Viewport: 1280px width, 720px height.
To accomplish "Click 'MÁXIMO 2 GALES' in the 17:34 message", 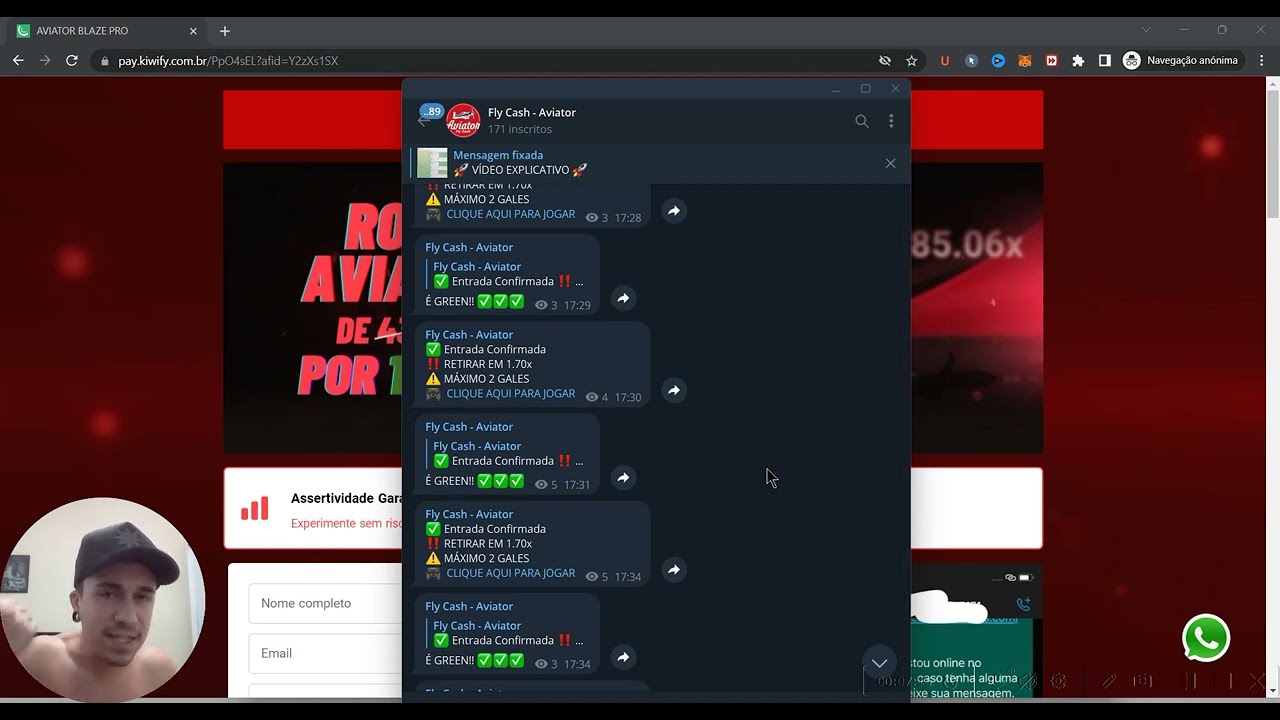I will (486, 558).
